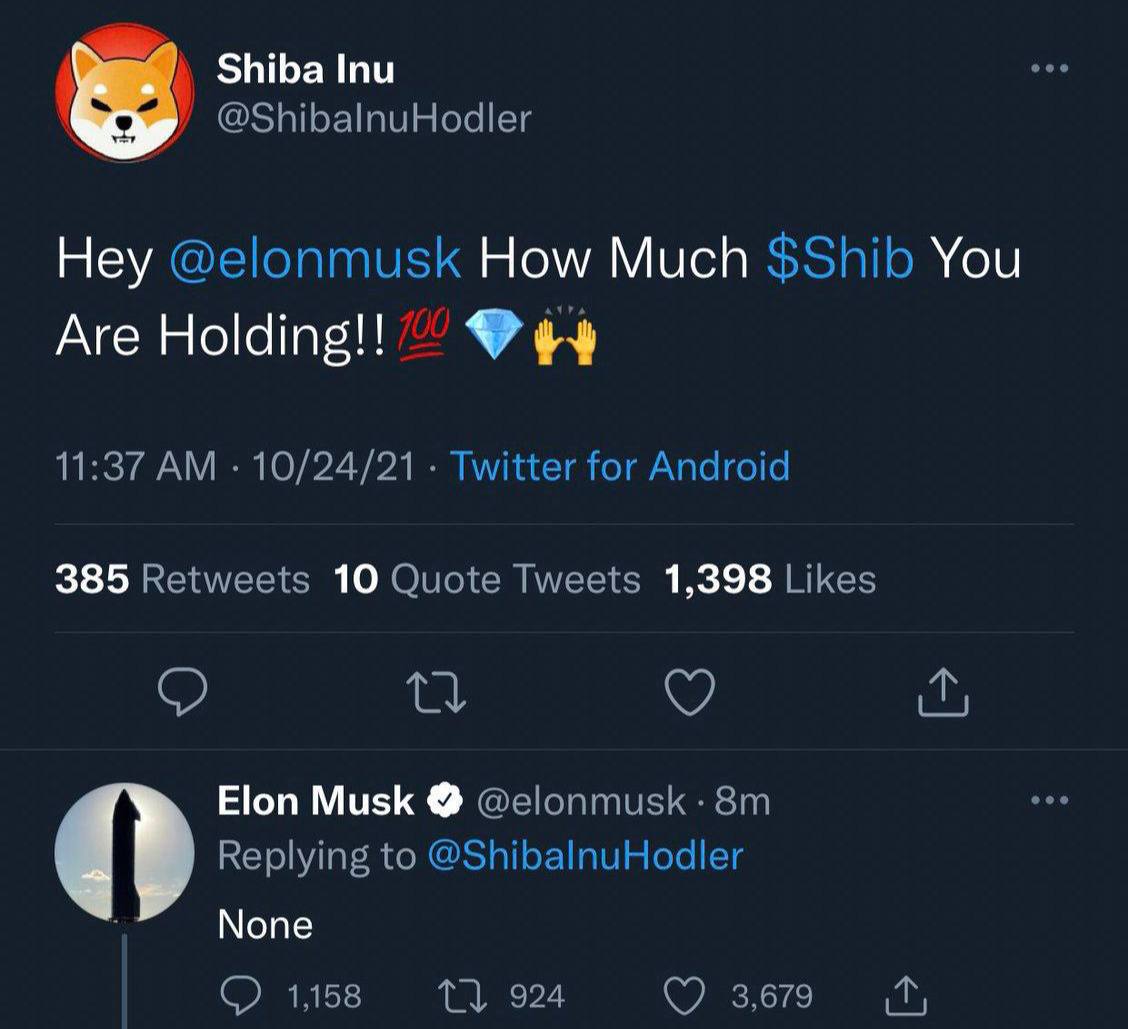Screen dimensions: 1128x1029
Task: Open more options for Shiba Inu tweet
Action: point(1050,69)
